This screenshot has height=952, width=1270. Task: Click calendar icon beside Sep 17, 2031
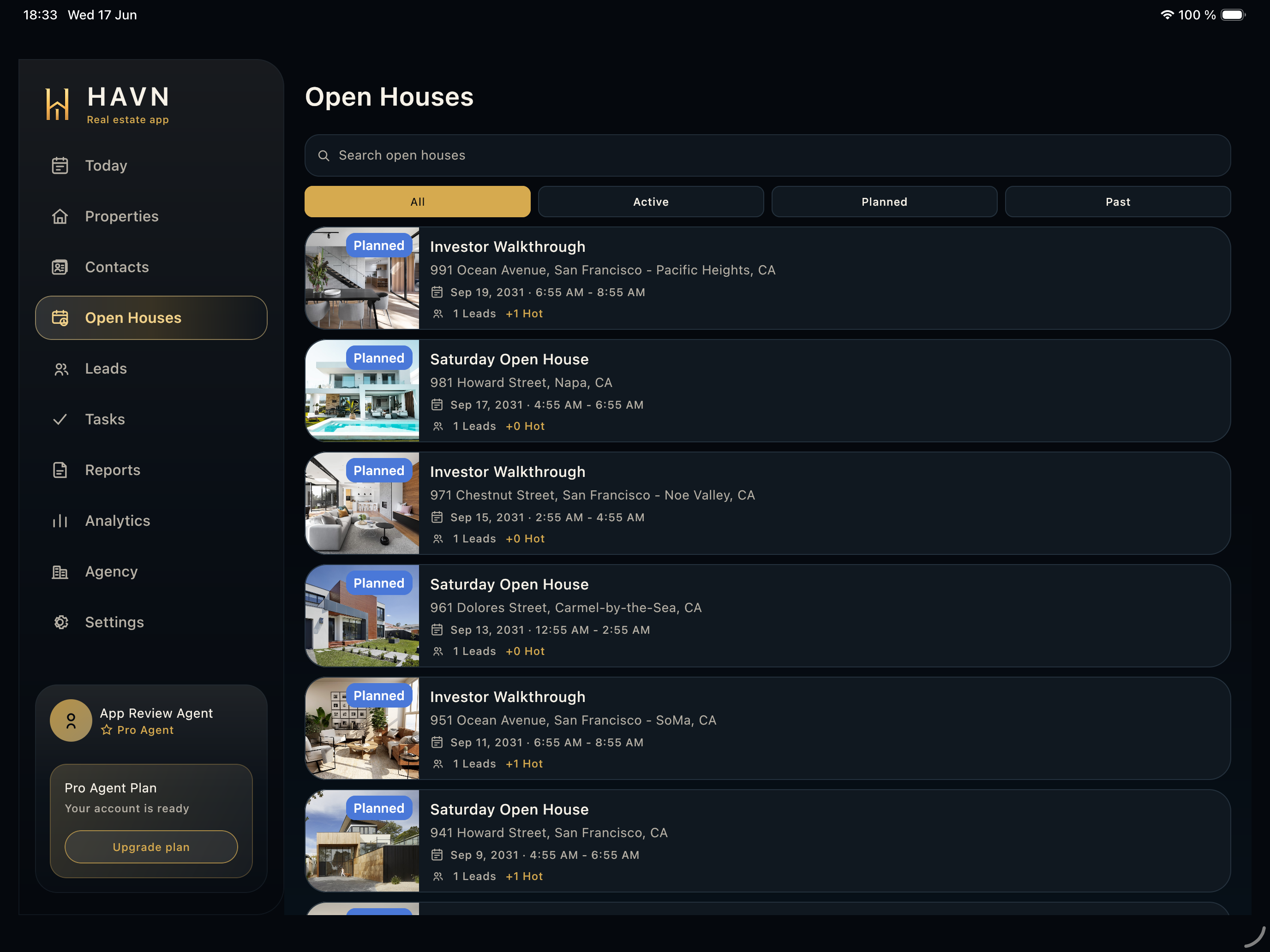pos(437,405)
